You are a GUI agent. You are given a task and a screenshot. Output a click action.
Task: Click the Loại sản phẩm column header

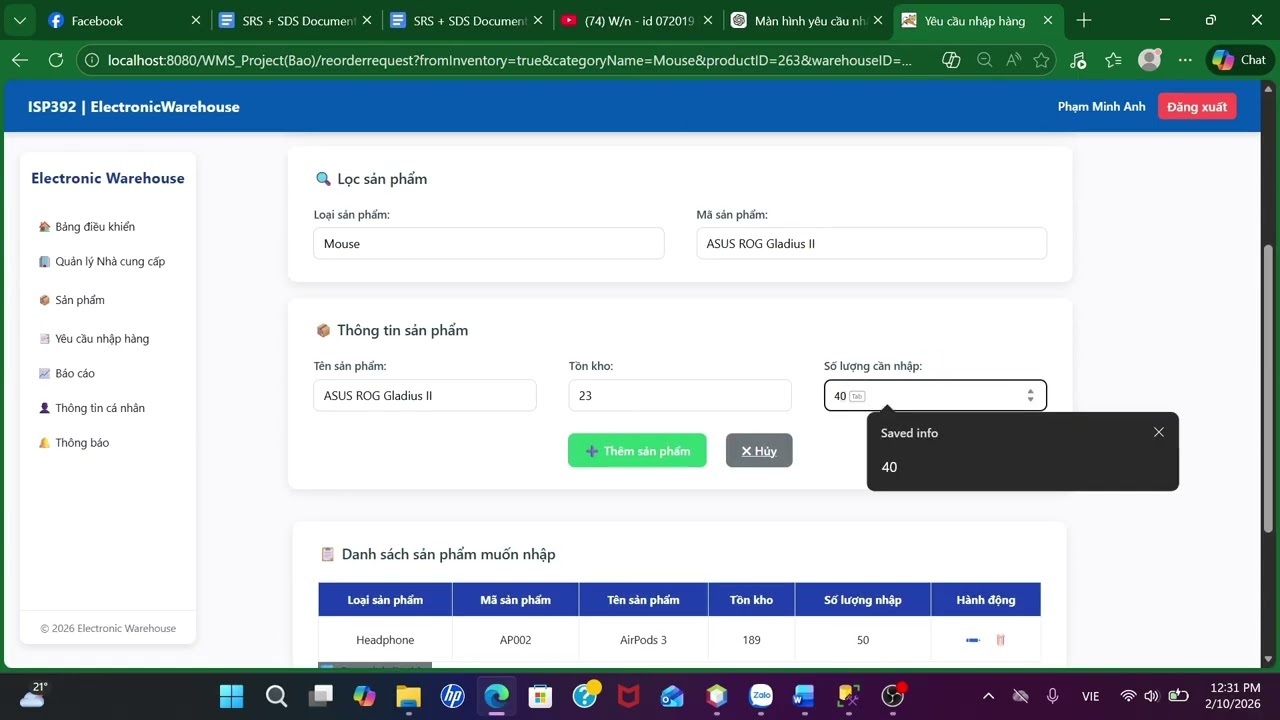pyautogui.click(x=385, y=600)
